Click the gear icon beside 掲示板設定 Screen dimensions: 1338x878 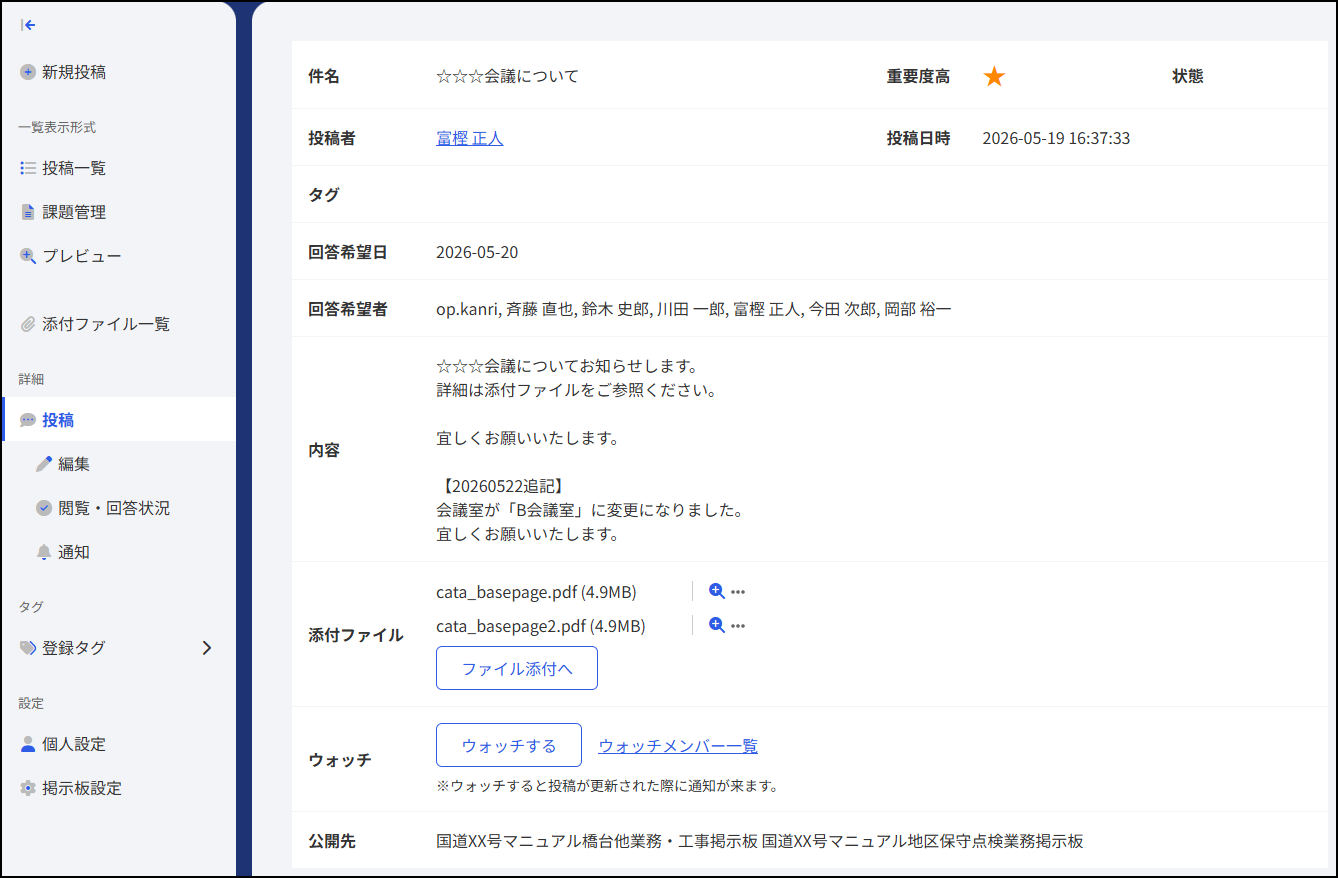28,788
